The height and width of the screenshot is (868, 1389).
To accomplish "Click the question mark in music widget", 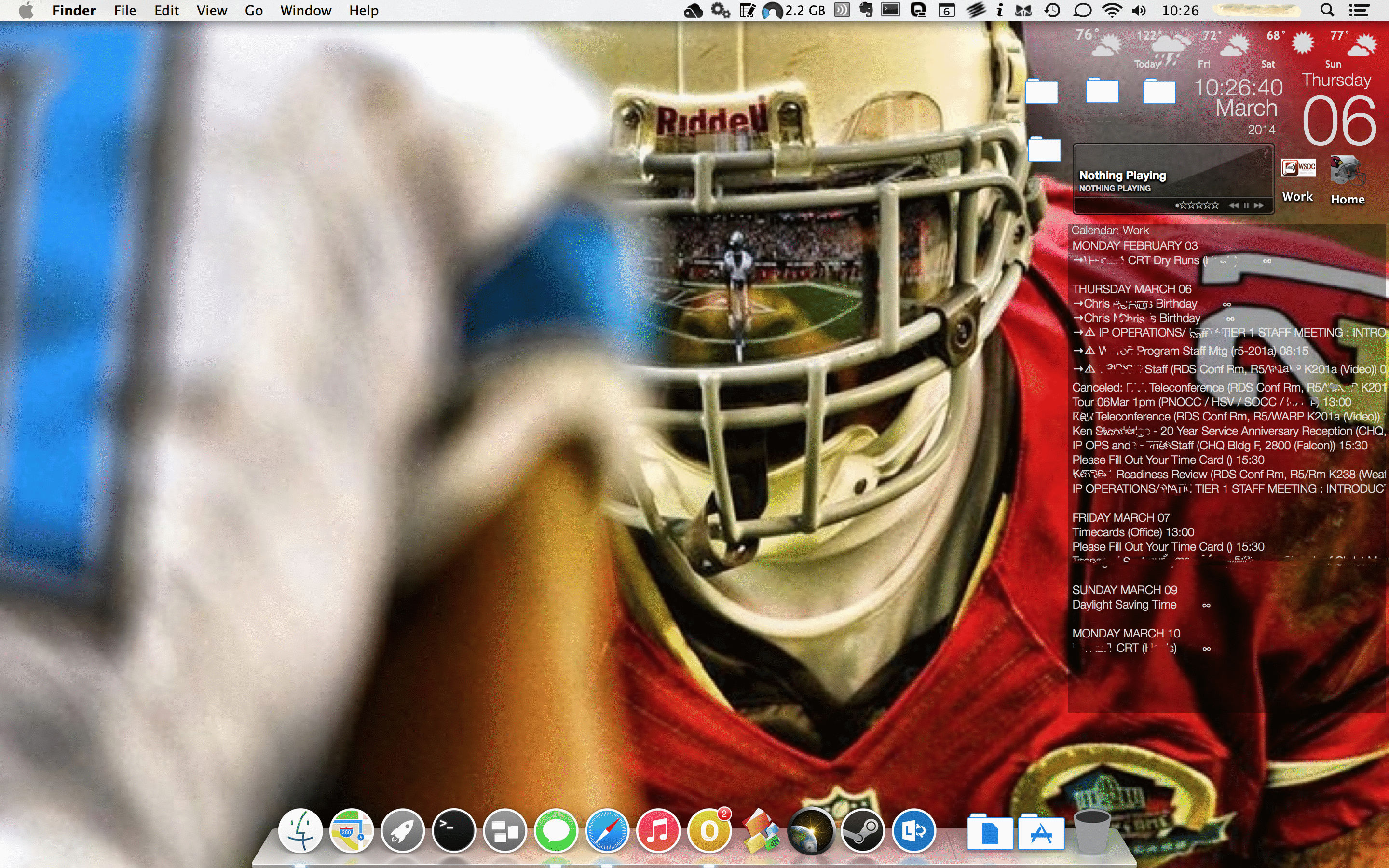I will [x=1265, y=153].
